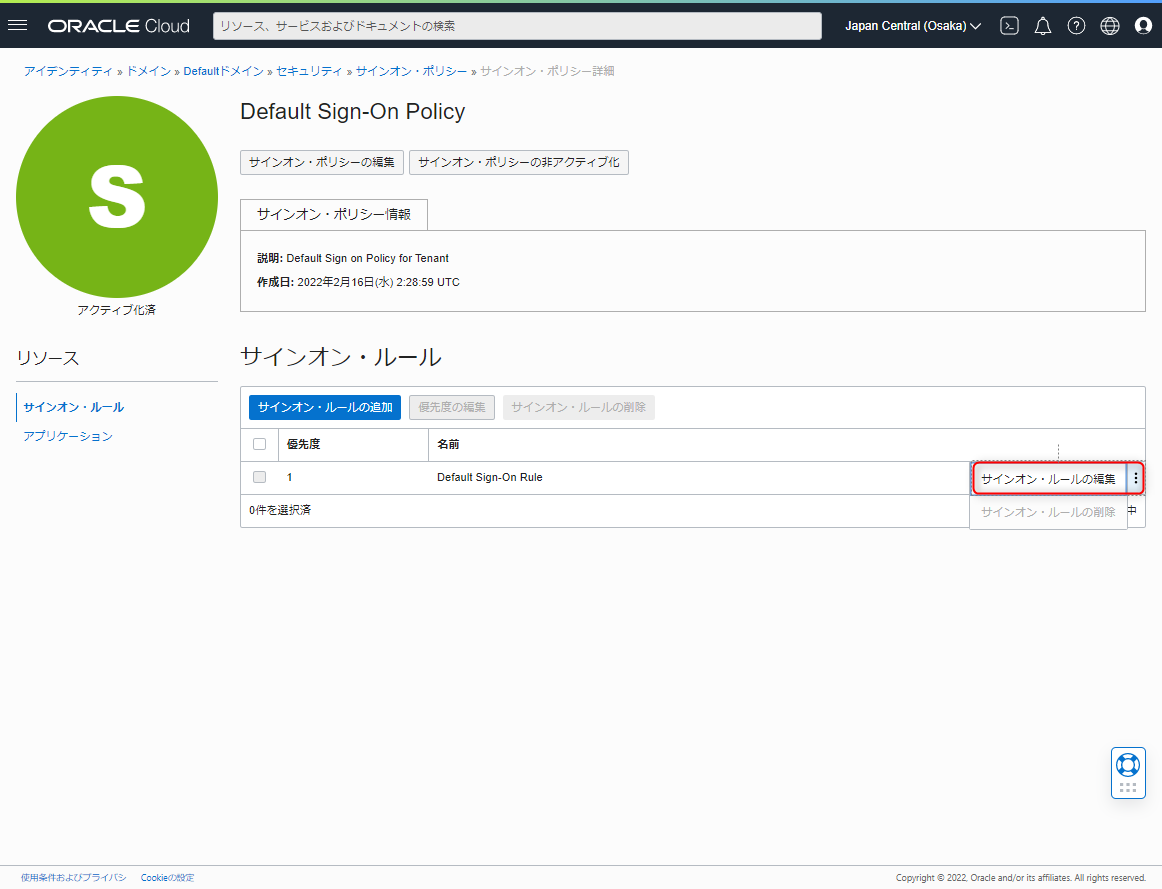Open the Cloud Shell developer tools icon
Viewport: 1162px width, 889px height.
1009,26
